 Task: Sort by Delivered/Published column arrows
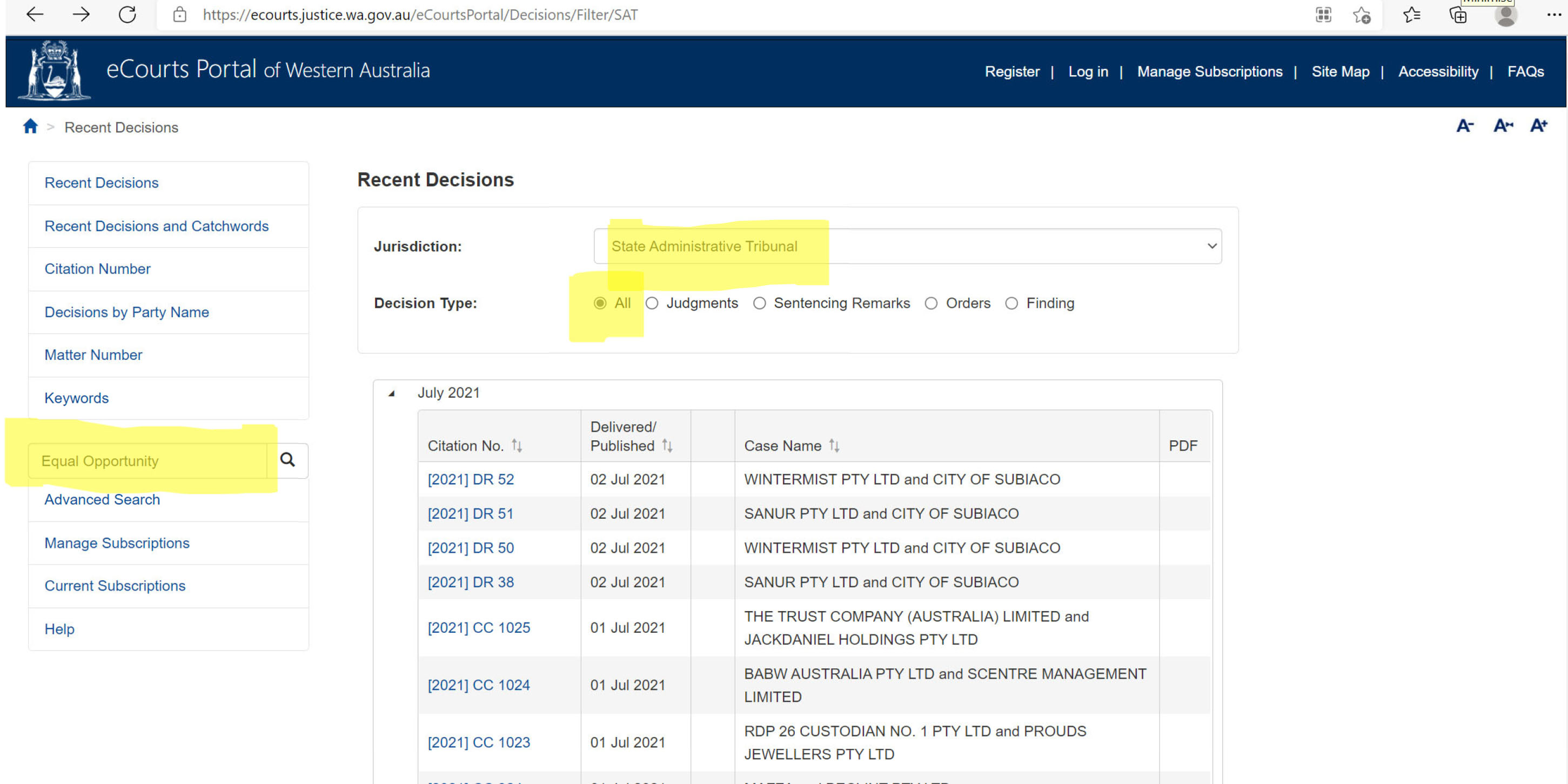(x=667, y=446)
